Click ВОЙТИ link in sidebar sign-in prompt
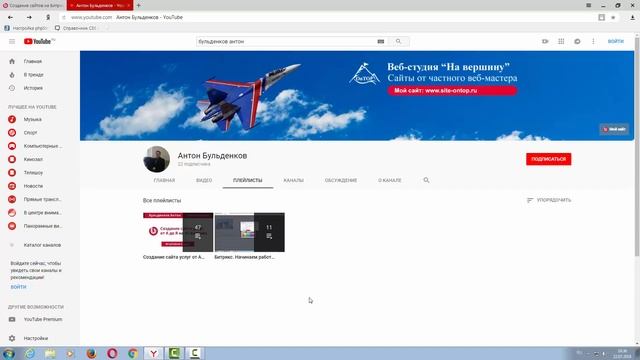The height and width of the screenshot is (360, 640). [x=18, y=287]
